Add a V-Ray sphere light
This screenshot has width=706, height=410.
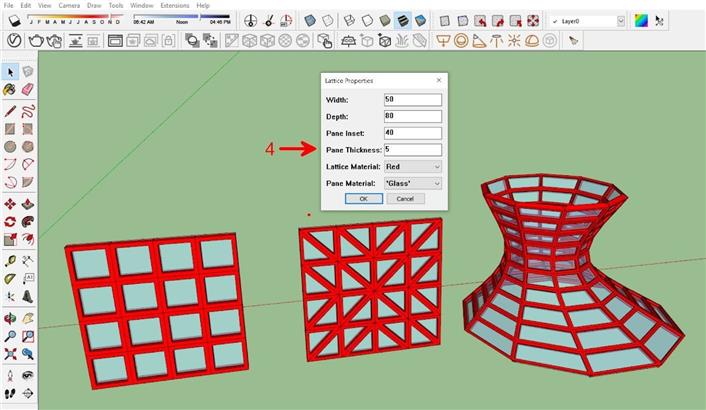(x=461, y=41)
